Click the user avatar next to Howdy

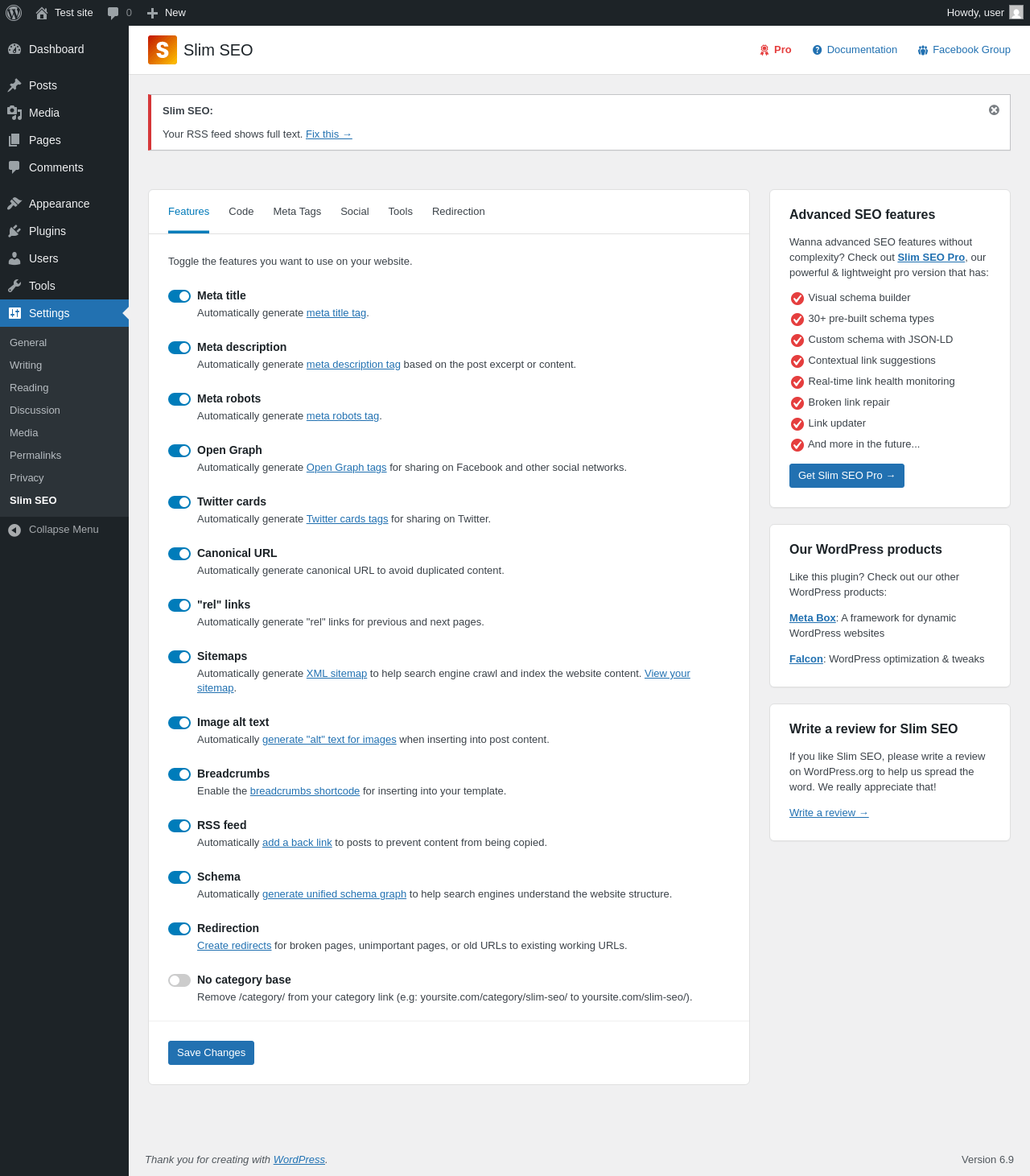tap(1016, 13)
